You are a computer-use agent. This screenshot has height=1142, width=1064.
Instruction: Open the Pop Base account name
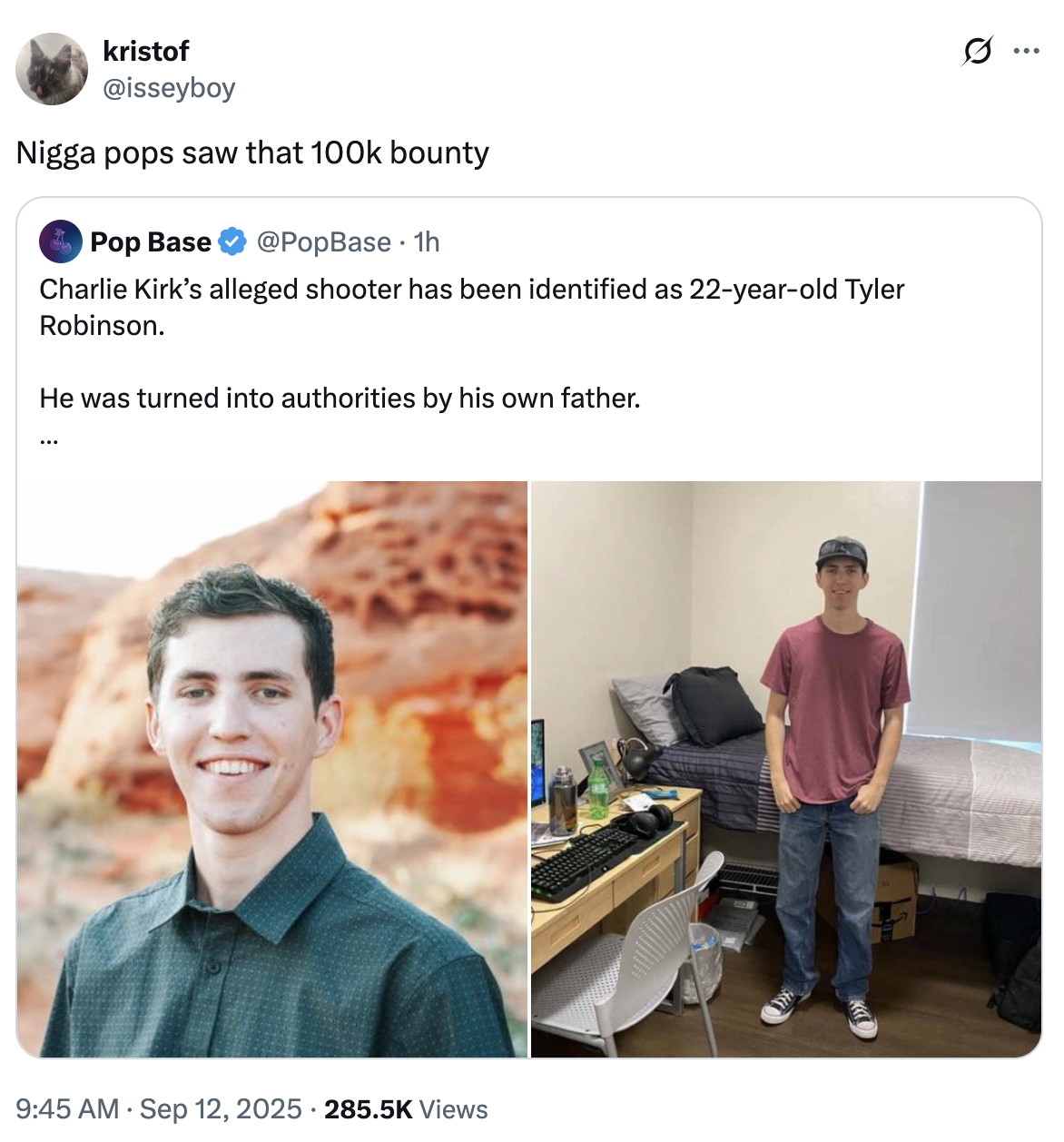click(x=151, y=242)
